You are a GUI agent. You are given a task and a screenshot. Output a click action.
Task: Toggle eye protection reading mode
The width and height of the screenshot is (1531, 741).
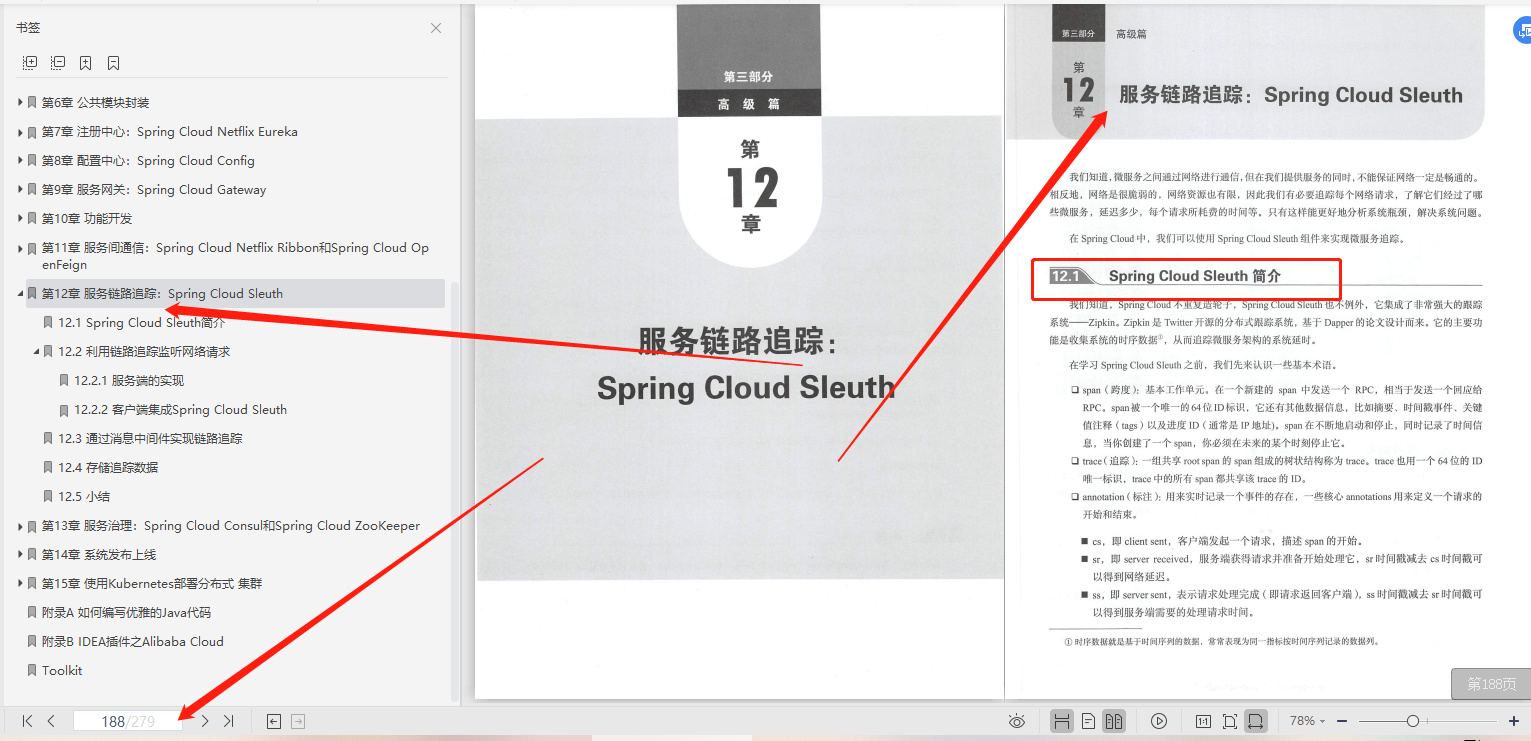coord(1017,720)
